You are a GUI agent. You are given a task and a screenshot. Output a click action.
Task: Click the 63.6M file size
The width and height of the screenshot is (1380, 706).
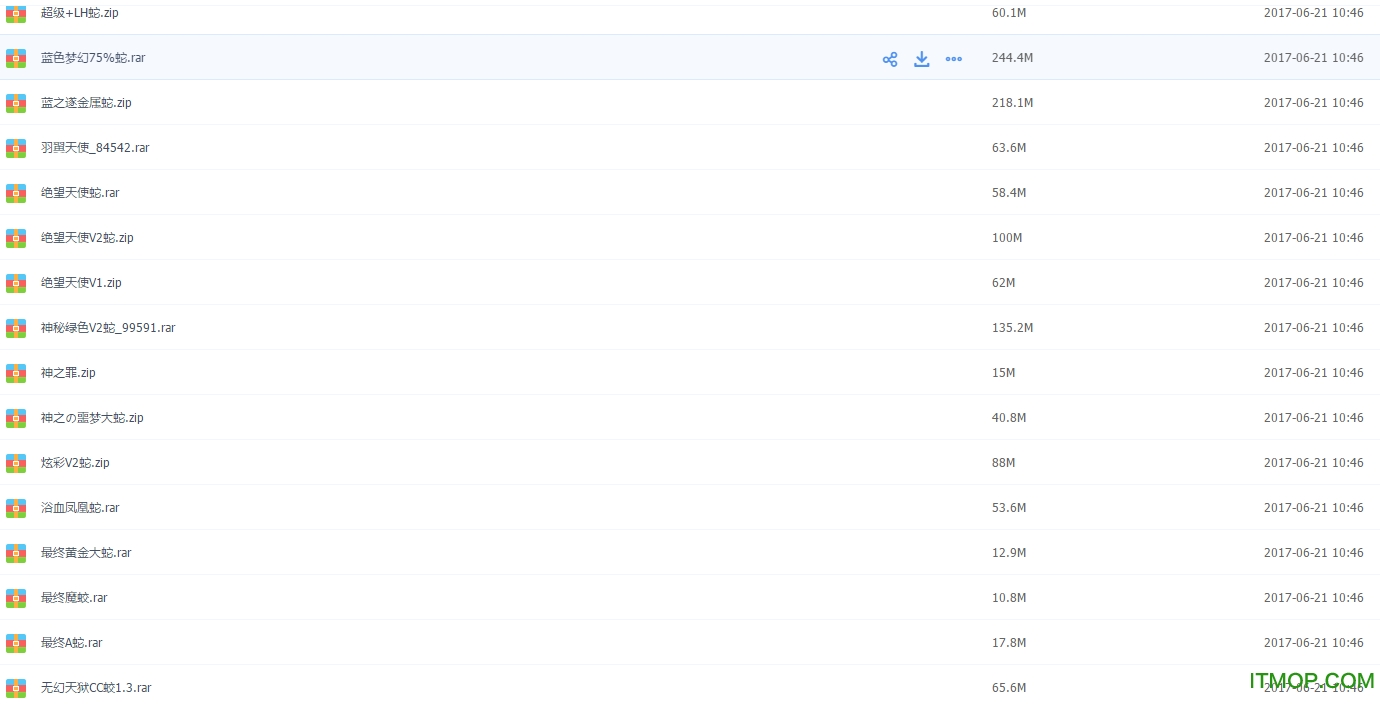pos(1009,148)
